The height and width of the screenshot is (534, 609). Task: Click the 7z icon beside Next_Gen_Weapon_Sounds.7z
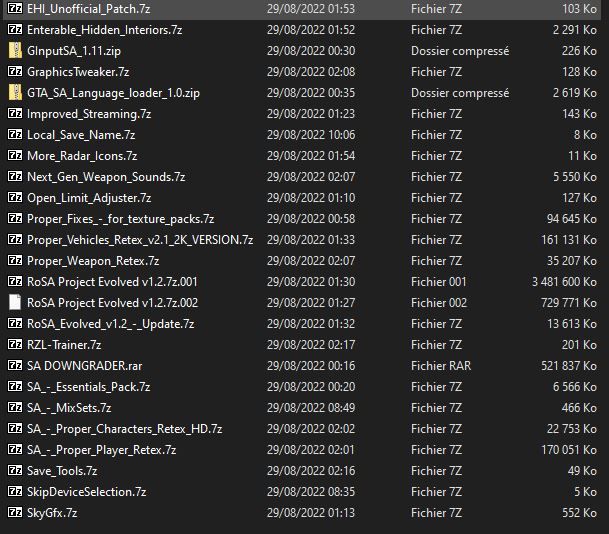click(15, 176)
